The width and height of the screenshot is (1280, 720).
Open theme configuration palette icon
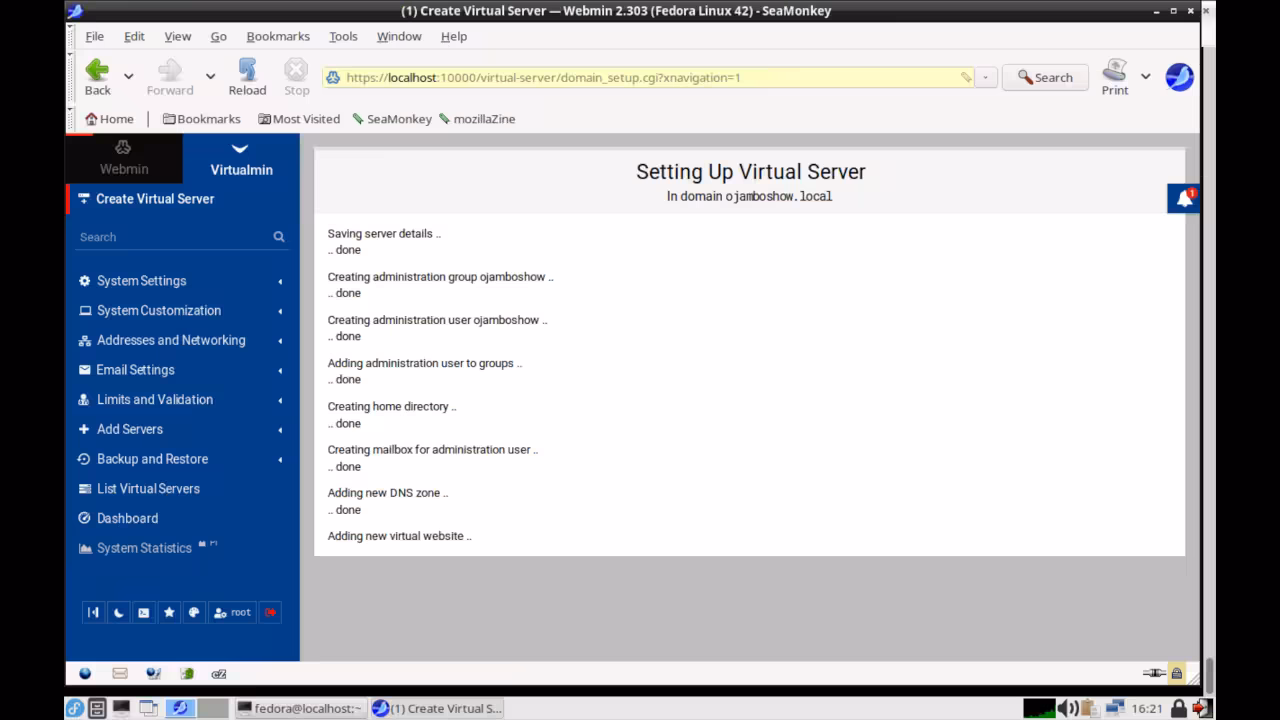pos(194,612)
